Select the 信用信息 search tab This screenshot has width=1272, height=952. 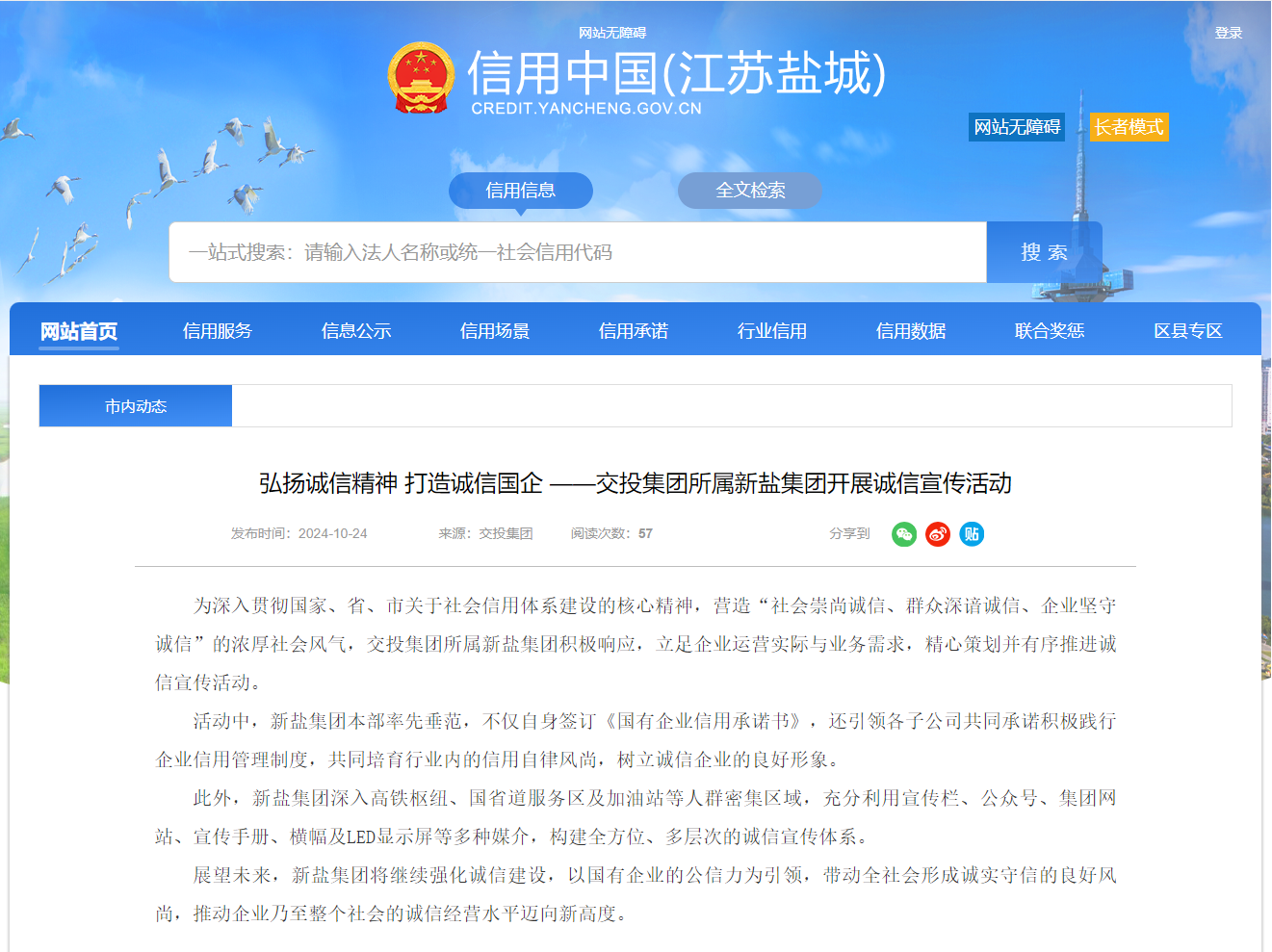(520, 191)
